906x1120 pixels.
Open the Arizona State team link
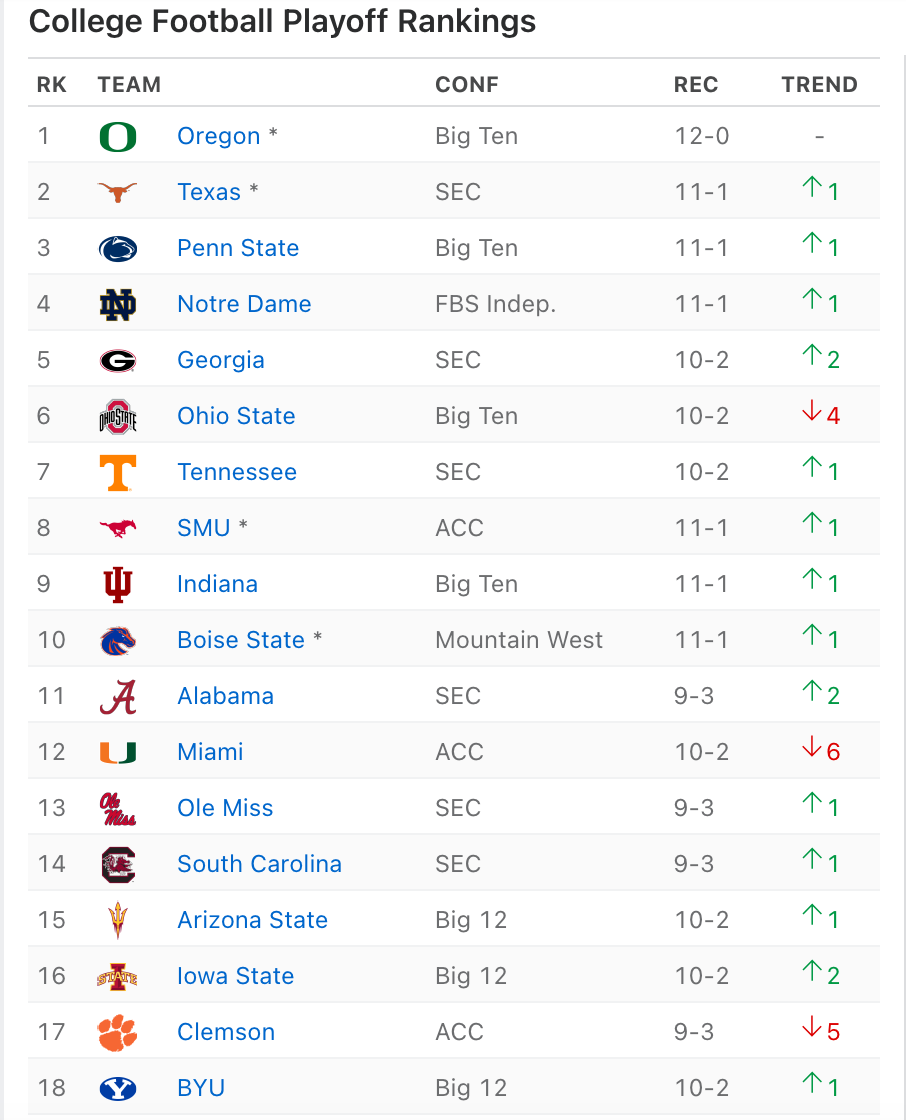pyautogui.click(x=252, y=919)
